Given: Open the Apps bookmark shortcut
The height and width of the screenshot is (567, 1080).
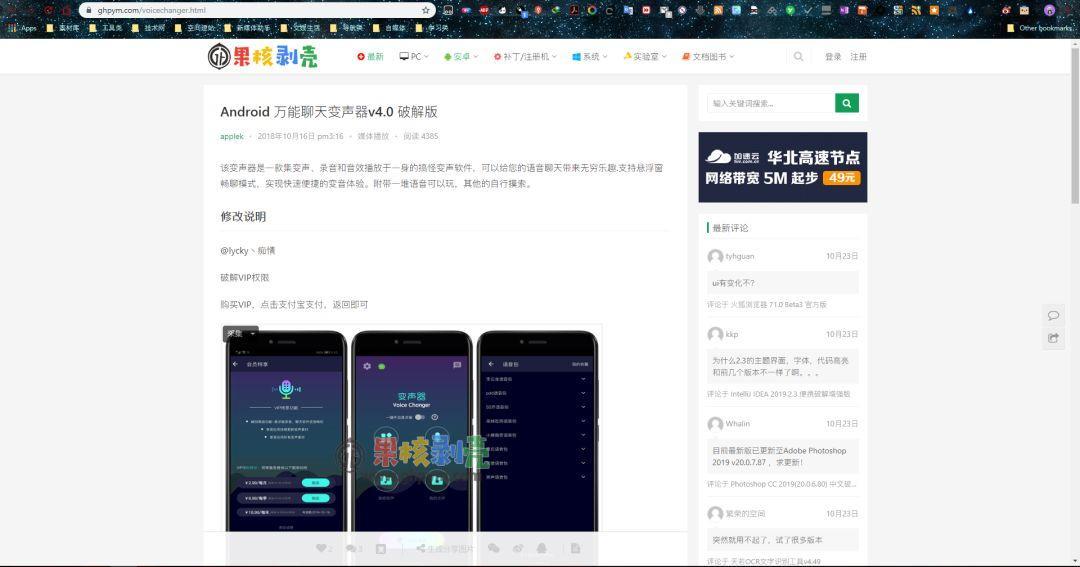Looking at the screenshot, I should 22,28.
